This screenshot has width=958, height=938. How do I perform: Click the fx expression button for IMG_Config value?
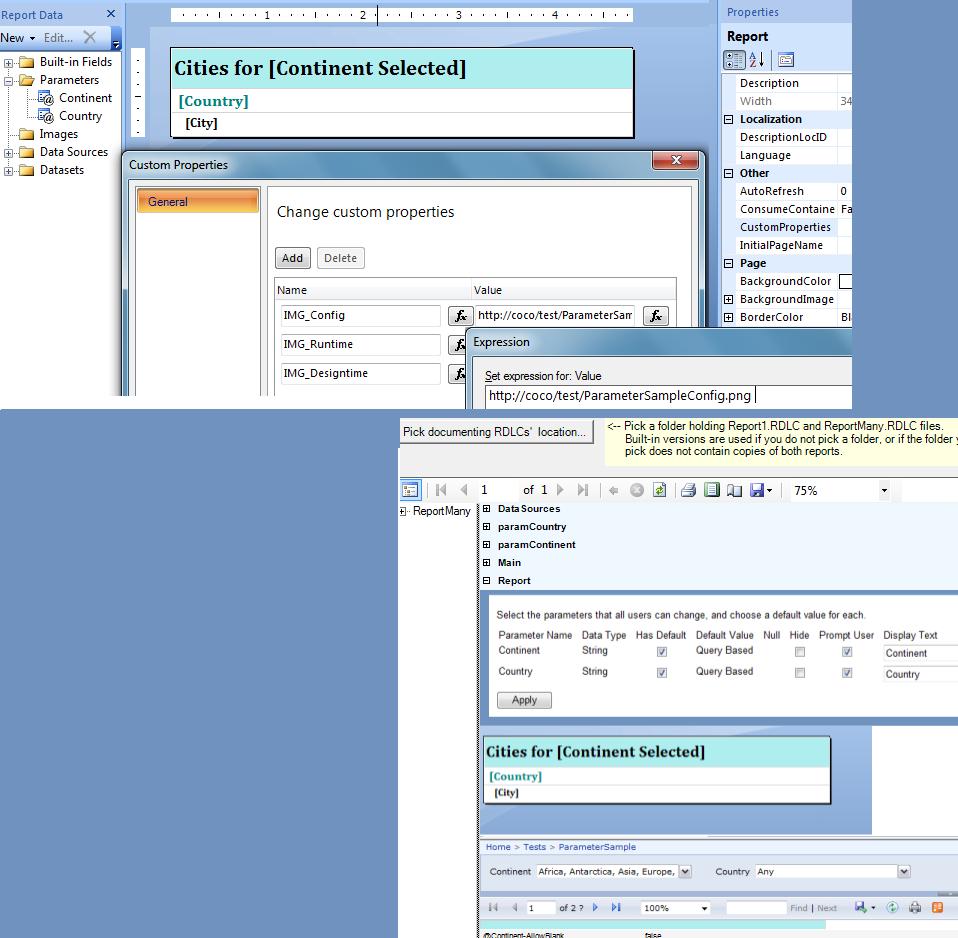[x=655, y=316]
